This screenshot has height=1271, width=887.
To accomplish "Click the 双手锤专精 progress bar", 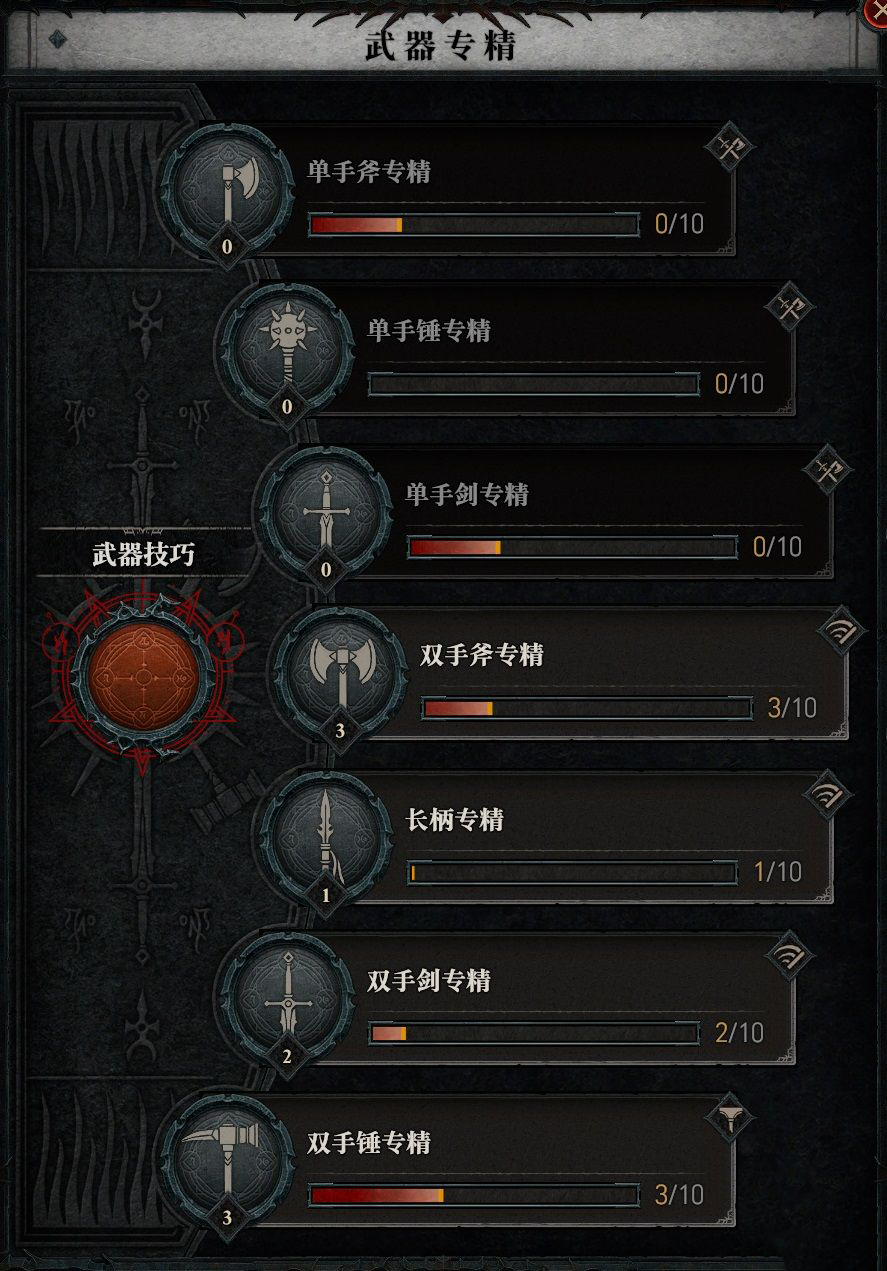I will tap(474, 1195).
